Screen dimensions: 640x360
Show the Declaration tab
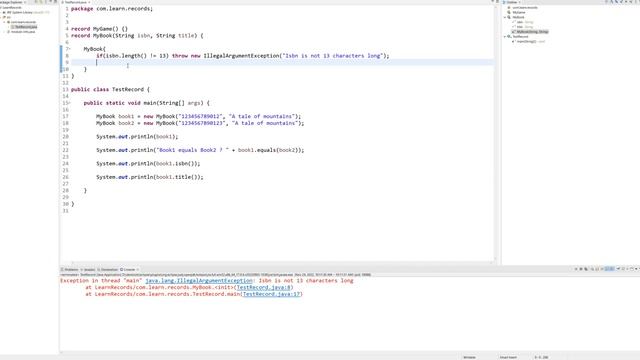coord(107,269)
